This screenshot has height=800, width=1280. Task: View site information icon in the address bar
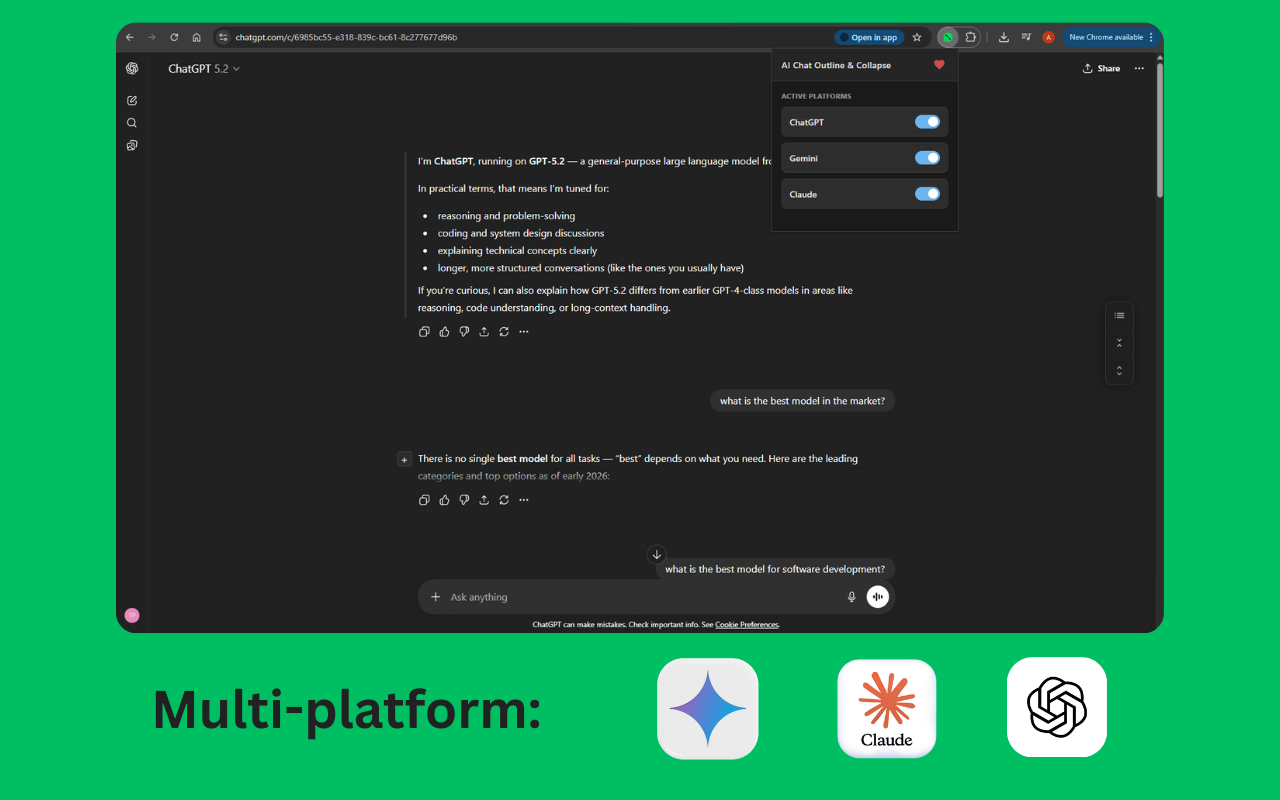[x=223, y=37]
